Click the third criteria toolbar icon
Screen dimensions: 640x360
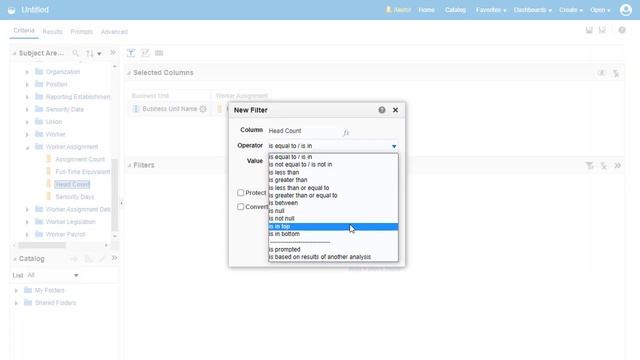tap(159, 53)
